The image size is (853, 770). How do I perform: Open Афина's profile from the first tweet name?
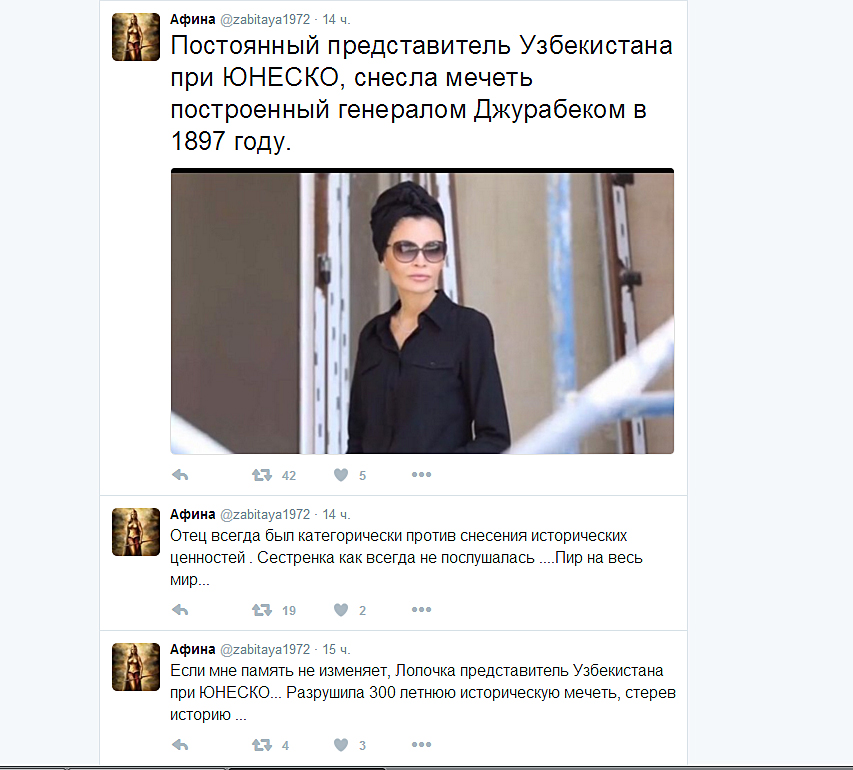coord(193,20)
